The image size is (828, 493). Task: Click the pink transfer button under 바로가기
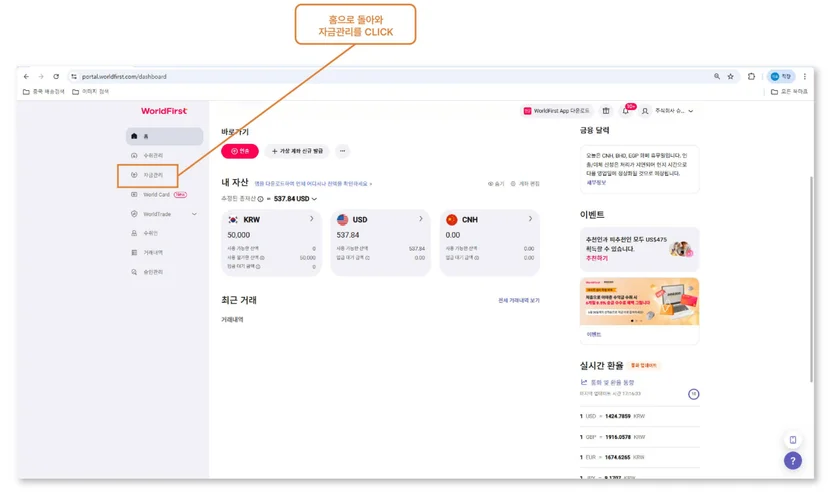(240, 151)
